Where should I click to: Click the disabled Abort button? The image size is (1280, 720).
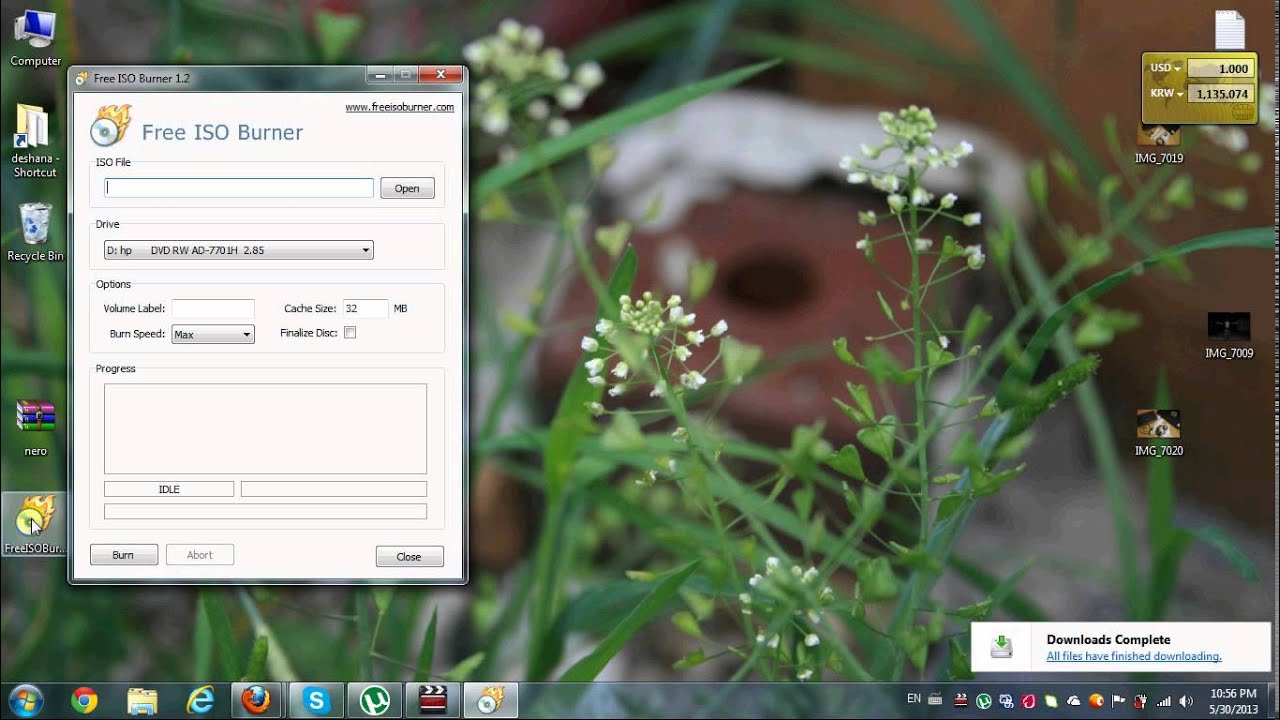200,555
